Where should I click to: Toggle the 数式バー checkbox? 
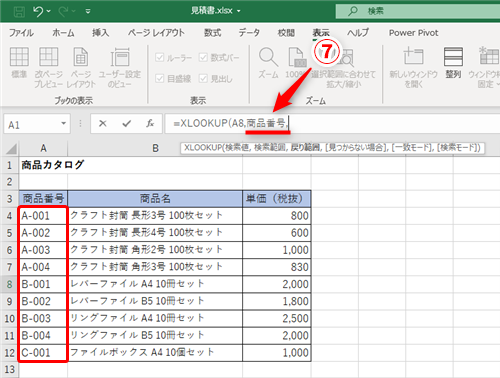pos(203,58)
